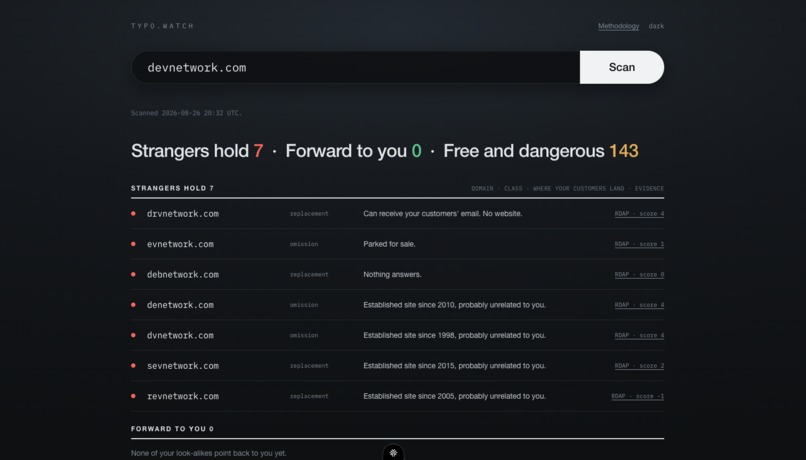Click the red dot beside denetwork.com
Image resolution: width=806 pixels, height=460 pixels.
(x=134, y=304)
